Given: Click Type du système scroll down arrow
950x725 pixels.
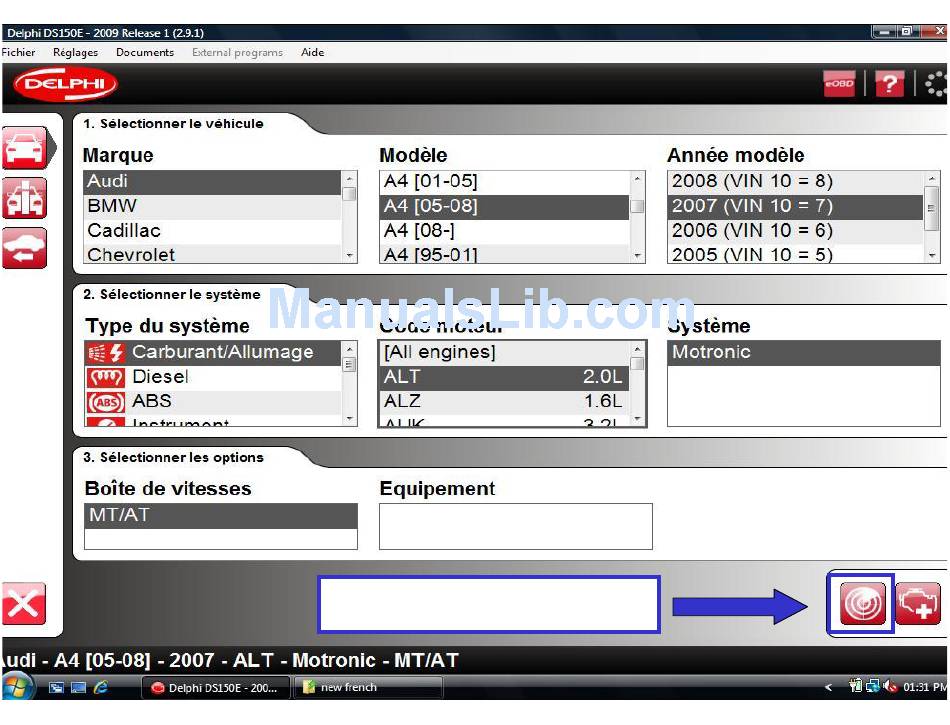Looking at the screenshot, I should (350, 419).
